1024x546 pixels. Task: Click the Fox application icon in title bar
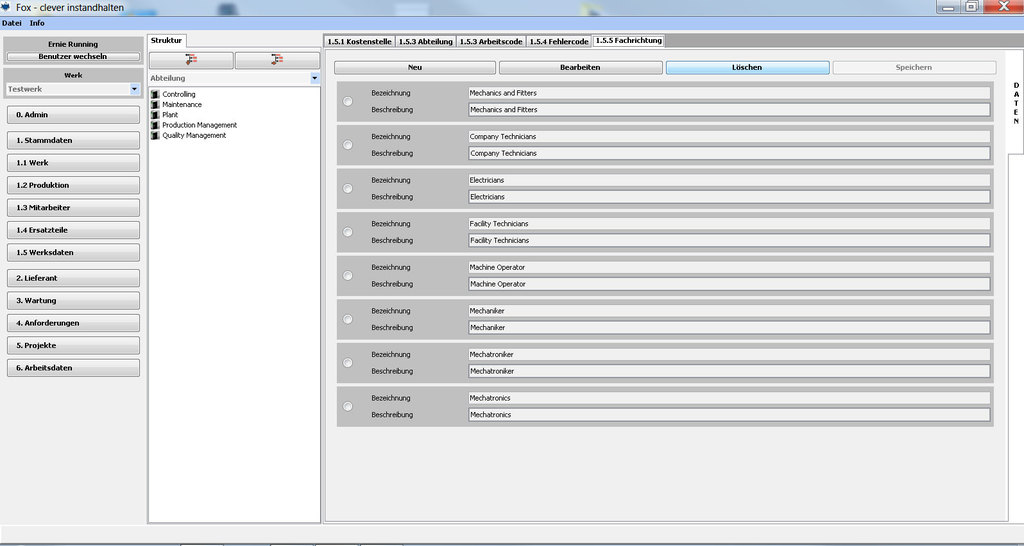point(6,7)
